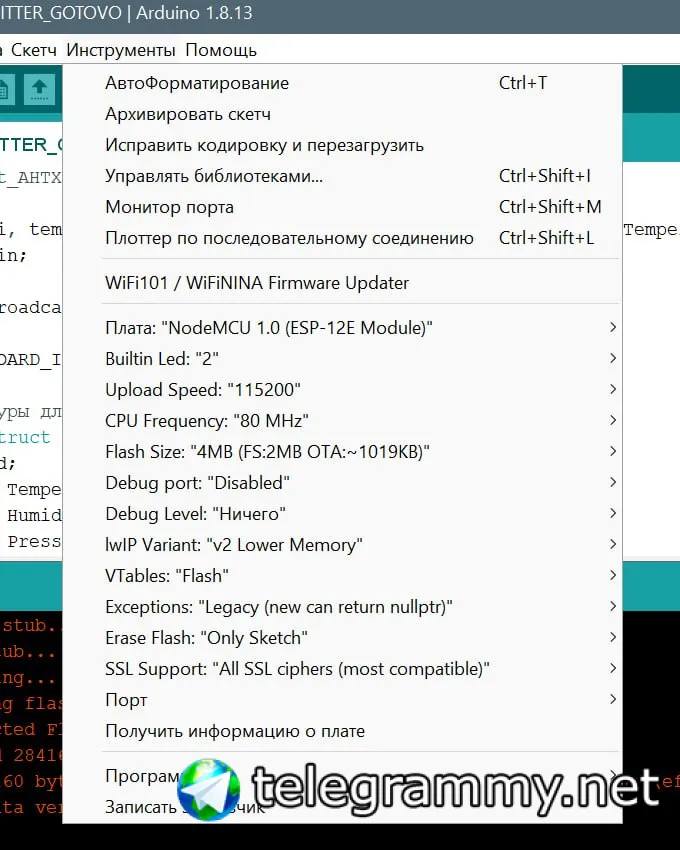
Task: Open the Инструменты menu
Action: 120,50
